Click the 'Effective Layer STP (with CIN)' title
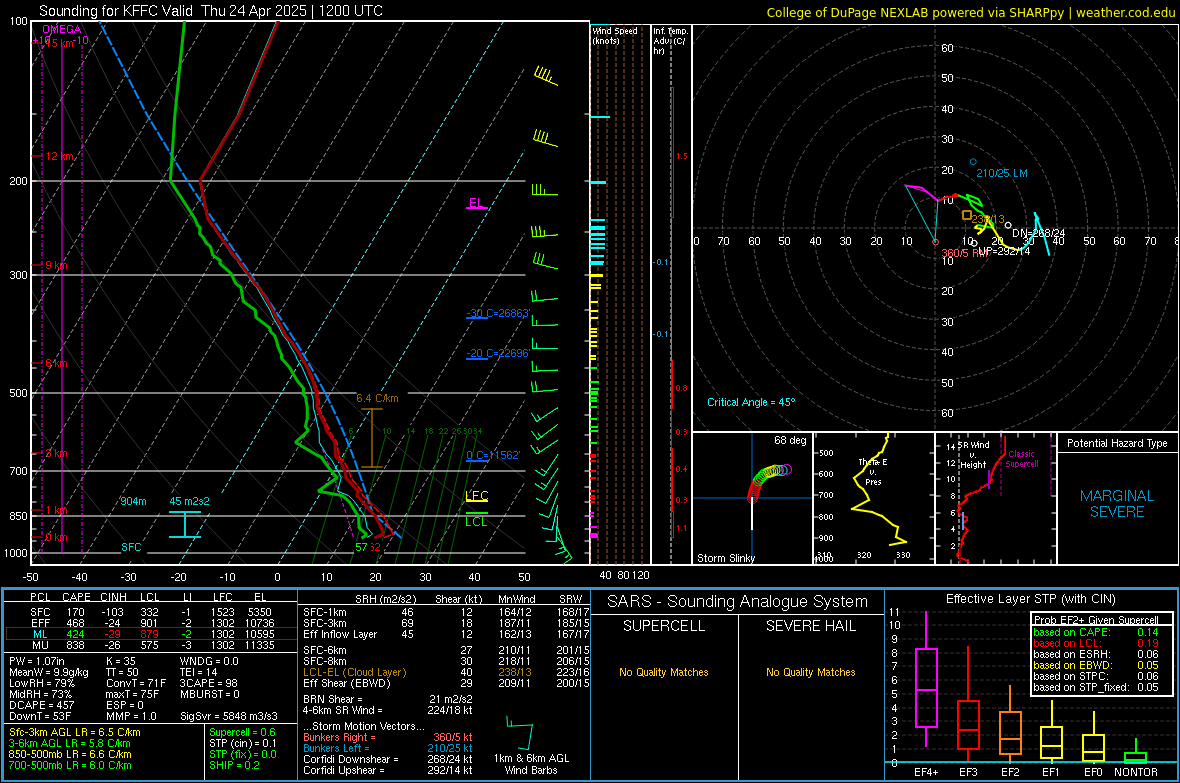This screenshot has width=1180, height=783. (x=1031, y=599)
